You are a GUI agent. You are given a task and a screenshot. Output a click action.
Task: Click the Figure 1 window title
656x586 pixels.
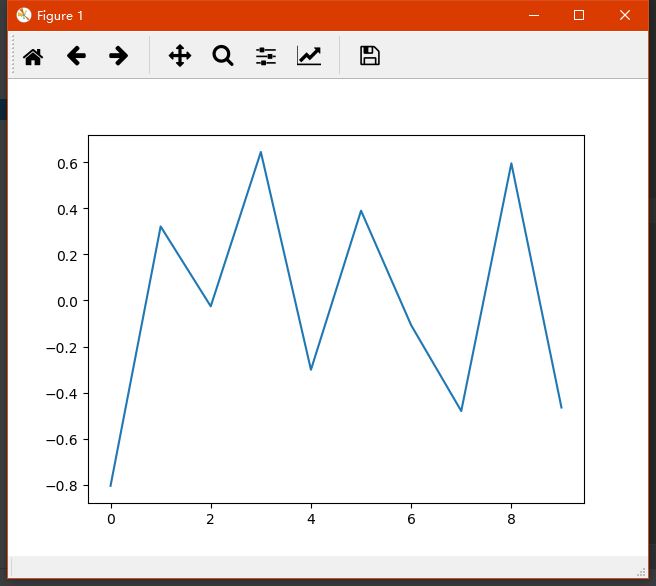point(60,16)
